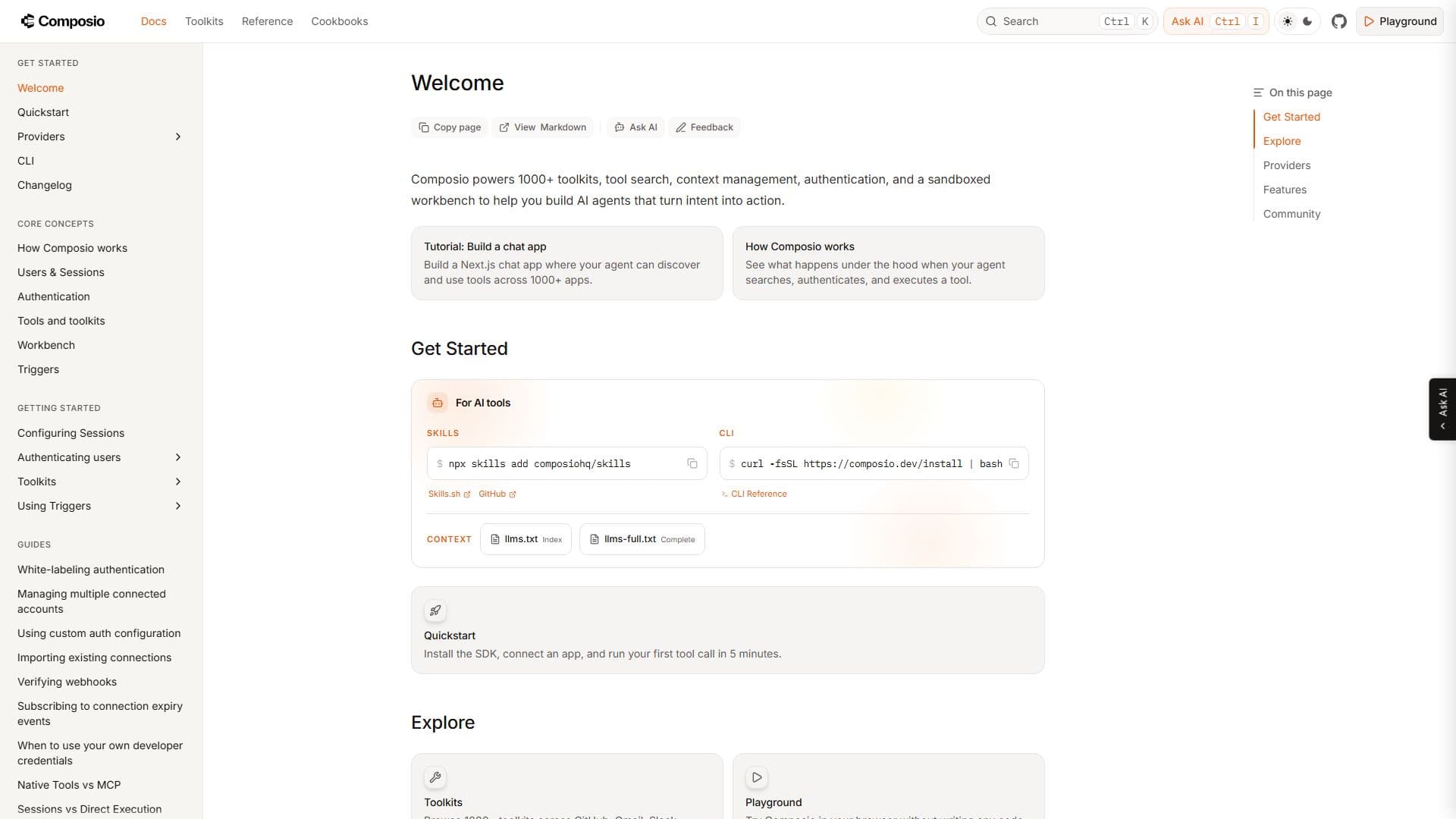Open the GitHub link under skills command
The image size is (1456, 819).
click(x=497, y=494)
